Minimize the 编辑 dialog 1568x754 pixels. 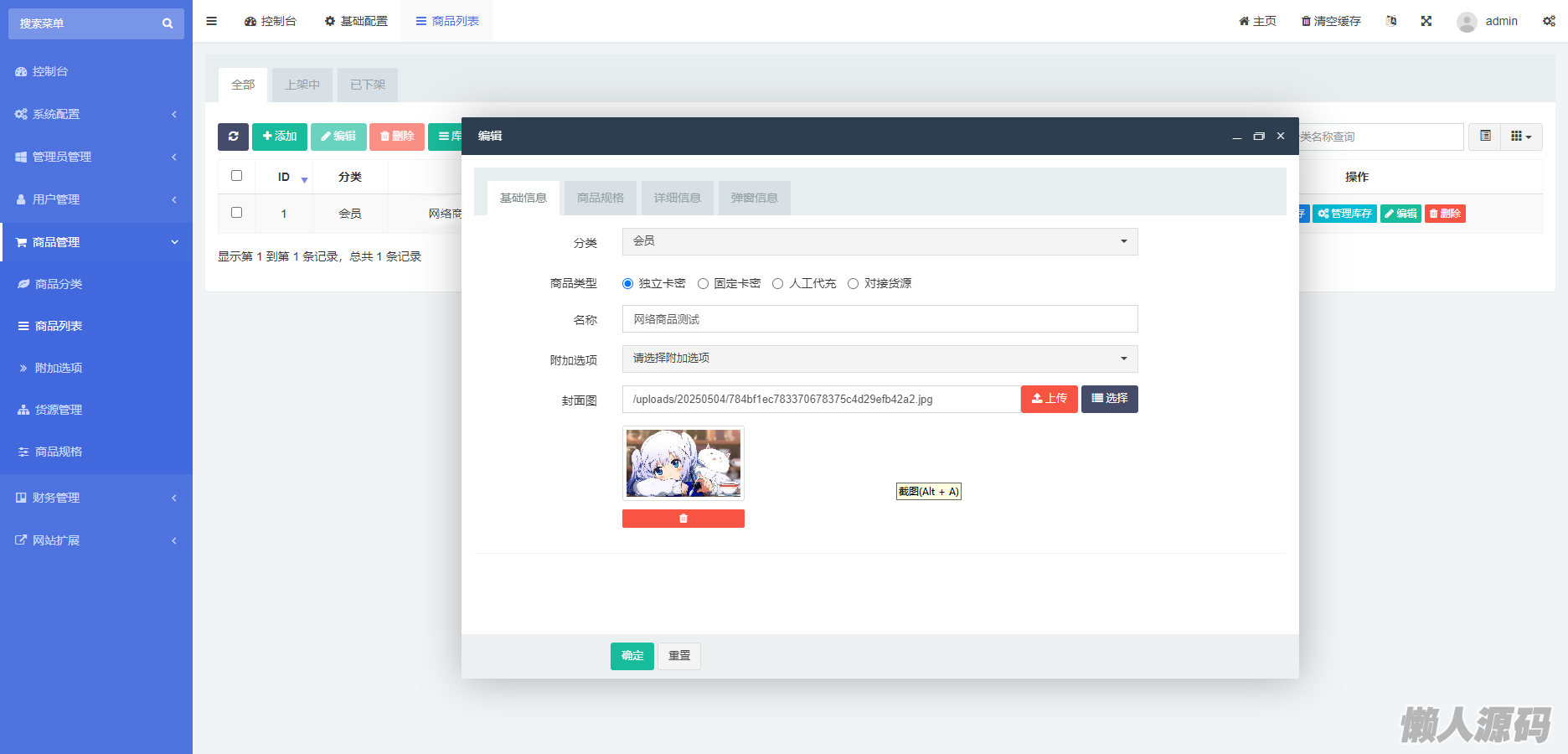(1236, 137)
